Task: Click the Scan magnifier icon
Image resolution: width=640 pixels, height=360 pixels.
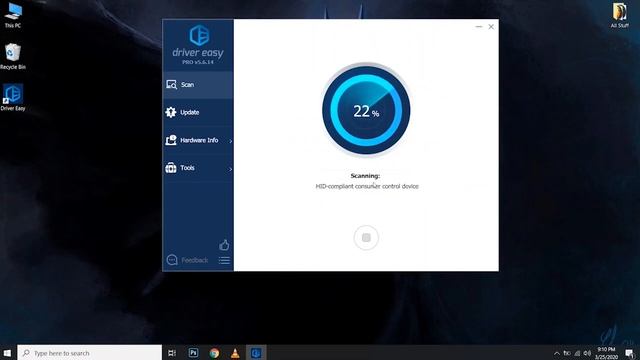Action: 171,84
